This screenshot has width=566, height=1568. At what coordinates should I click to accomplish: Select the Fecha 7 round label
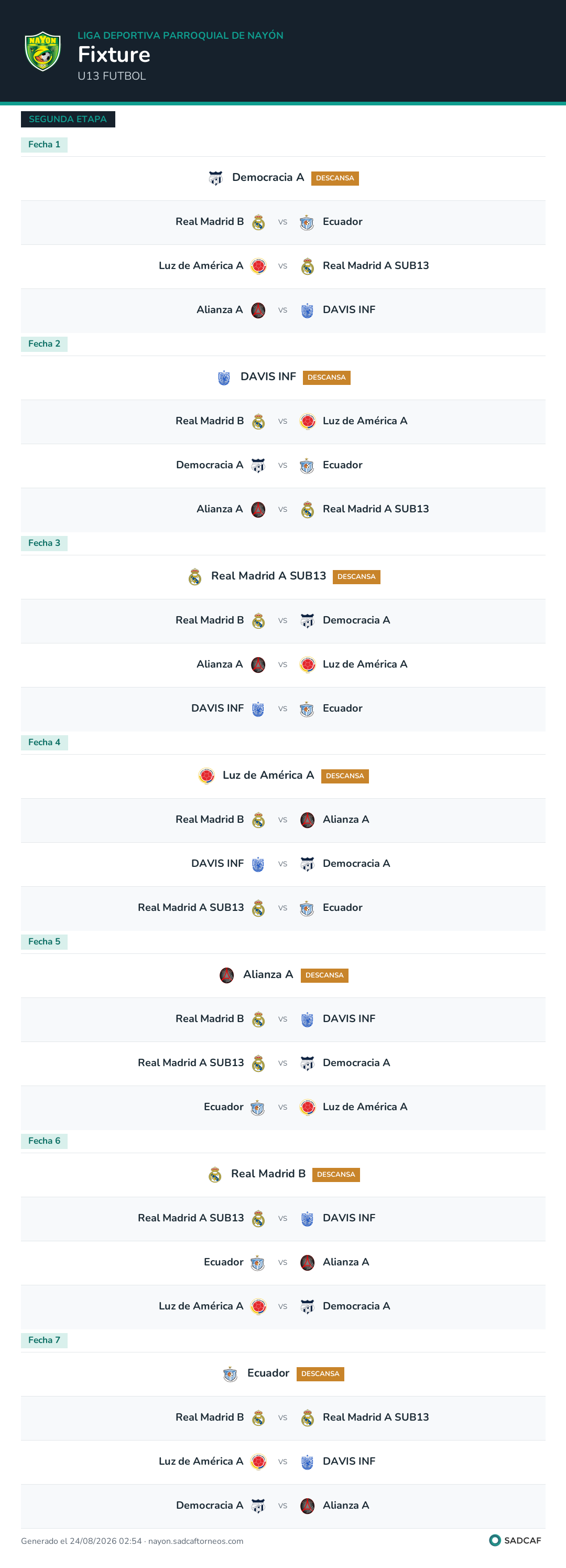coord(45,1340)
